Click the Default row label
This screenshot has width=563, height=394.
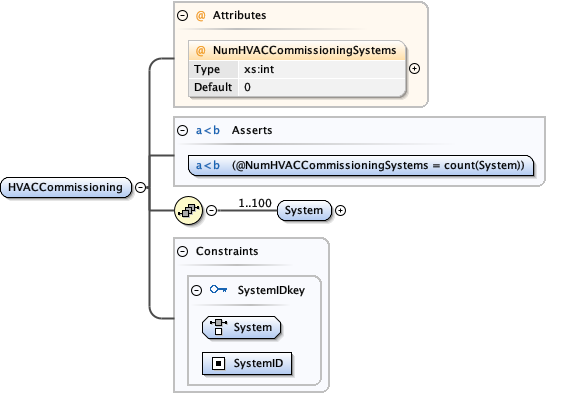213,87
